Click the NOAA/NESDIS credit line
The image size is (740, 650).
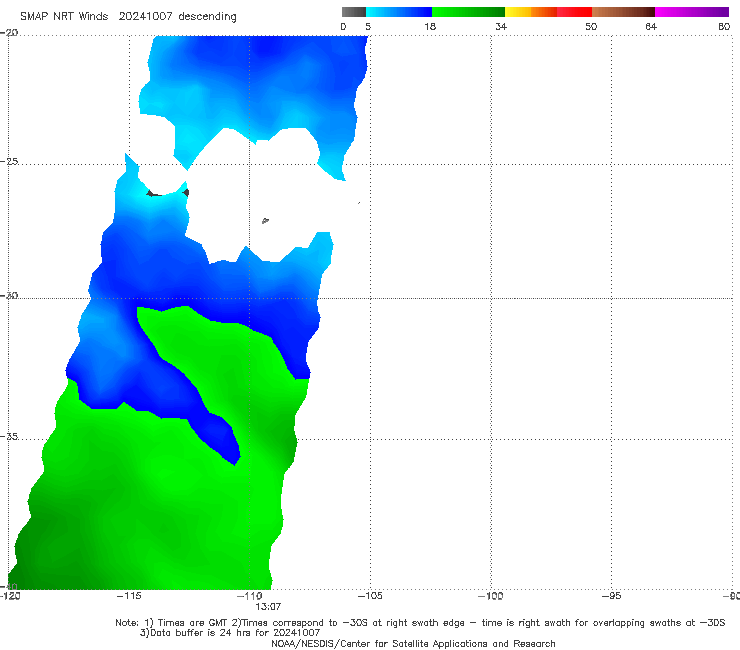coord(413,643)
